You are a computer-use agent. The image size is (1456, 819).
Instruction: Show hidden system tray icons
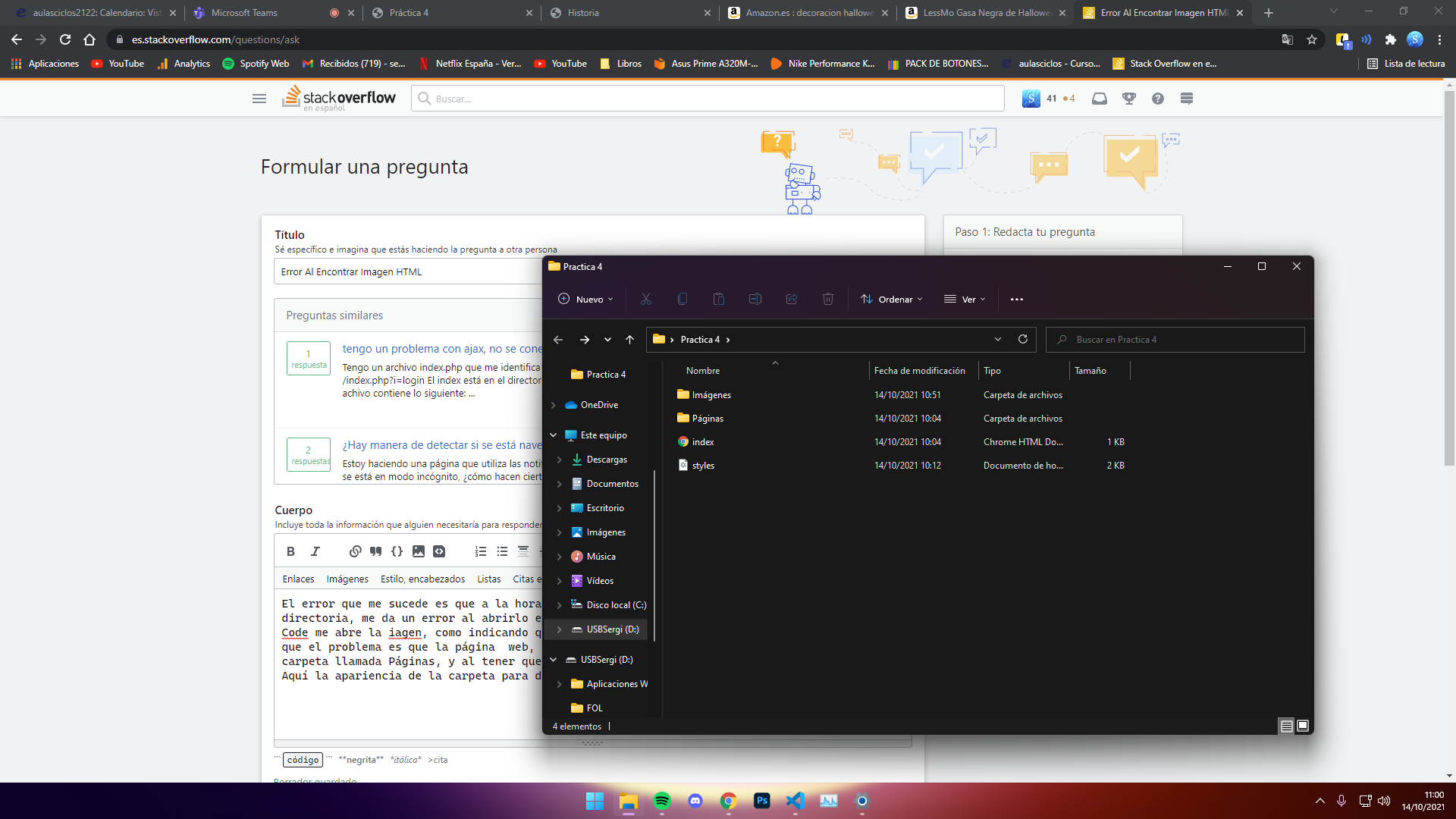pyautogui.click(x=1320, y=801)
